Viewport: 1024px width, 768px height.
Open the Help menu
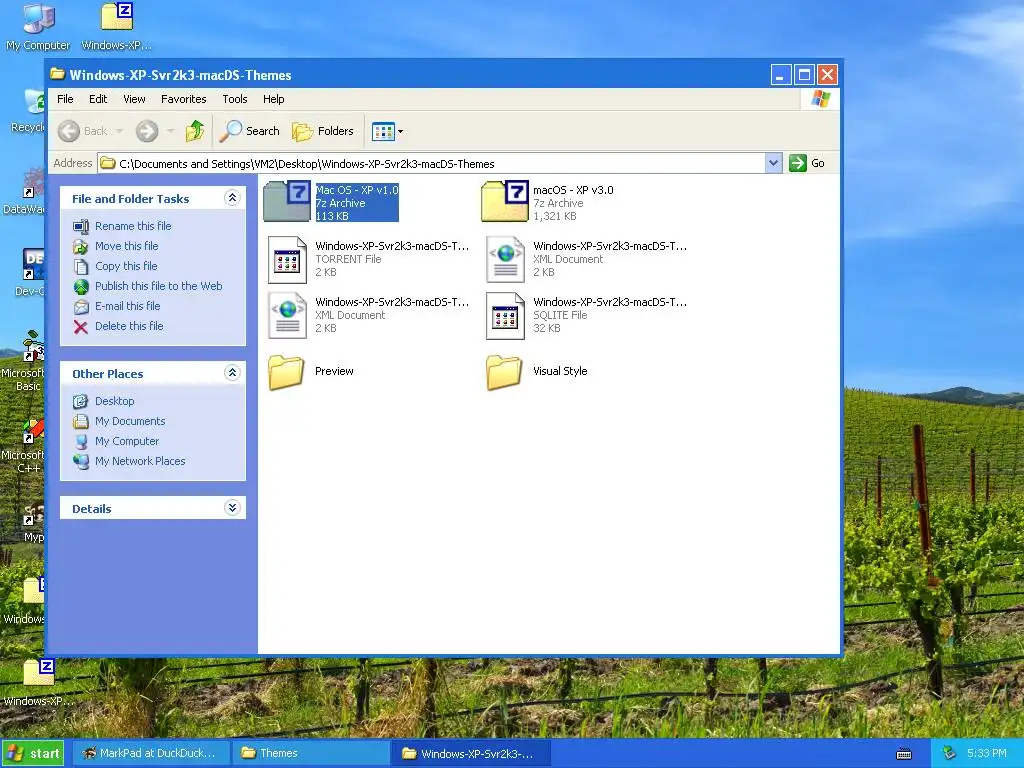274,99
